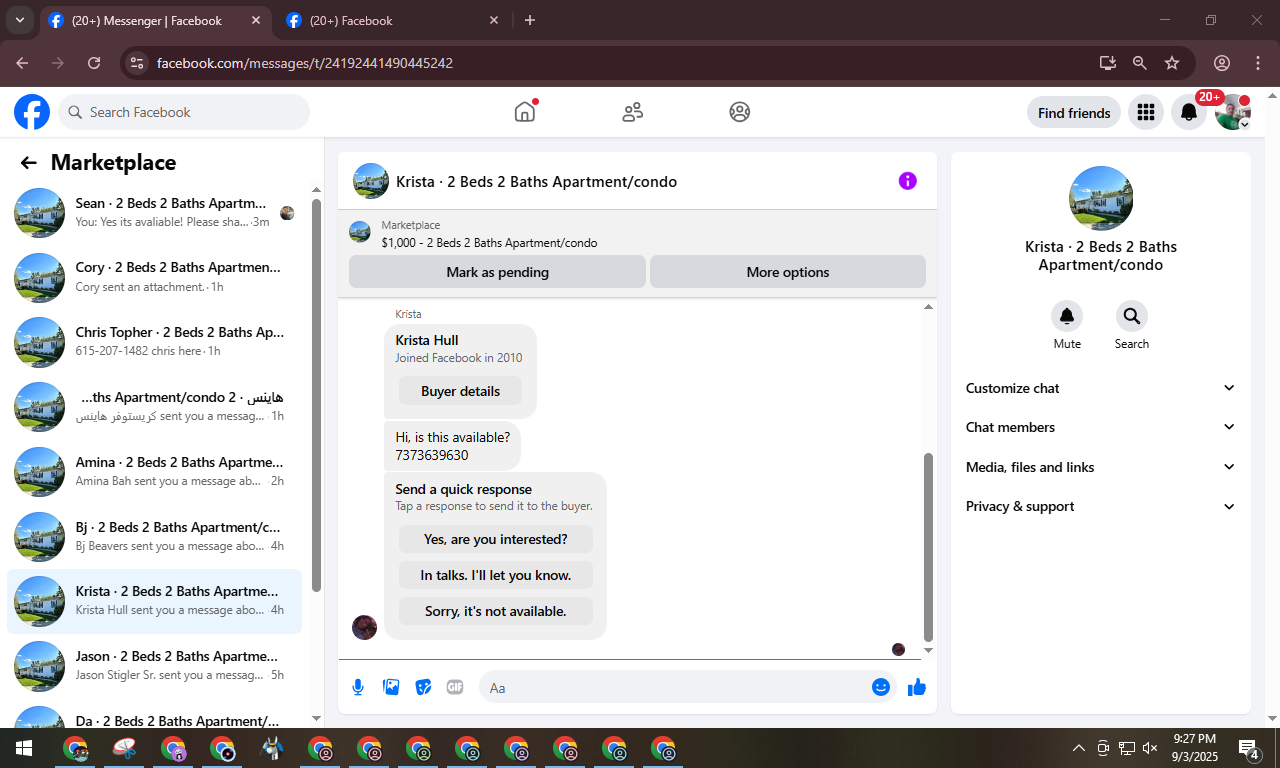
Task: Open the Friends icon in top navigation
Action: [632, 112]
